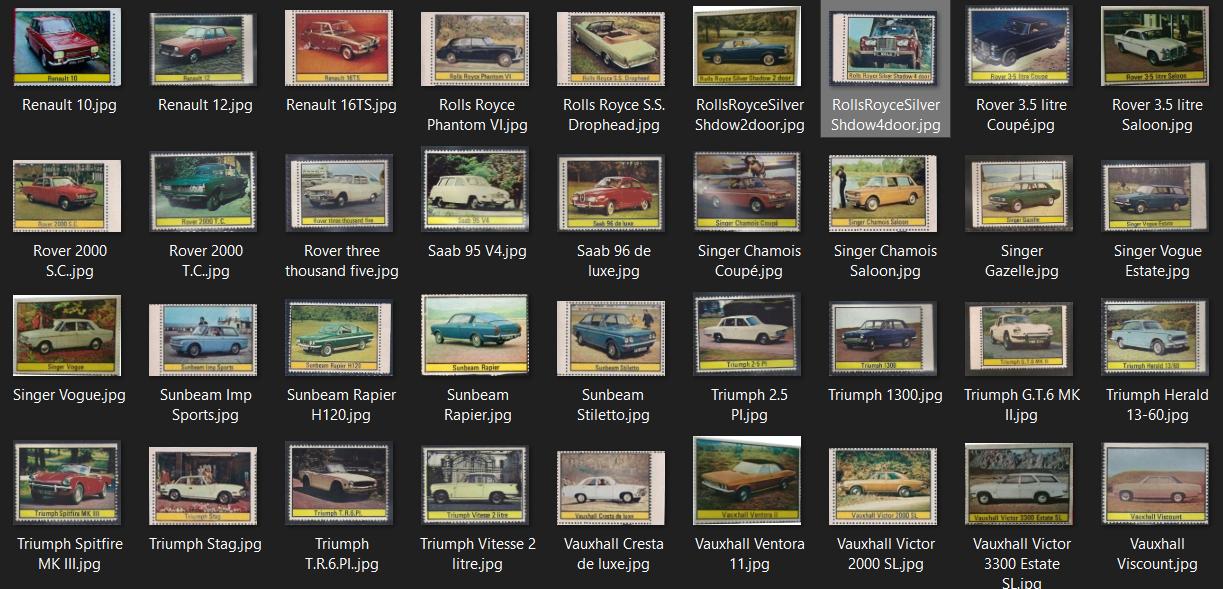1223x589 pixels.
Task: Select the Singer Vogue.jpg thumbnail
Action: click(67, 335)
